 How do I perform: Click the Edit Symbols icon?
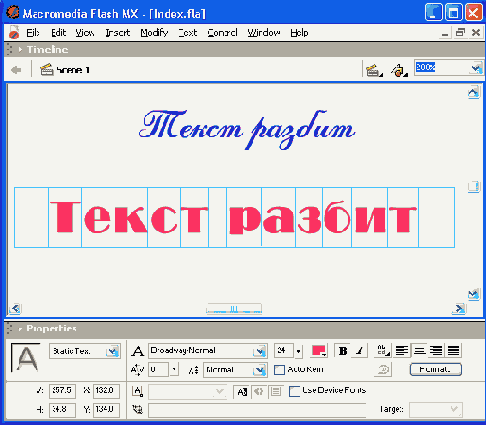point(399,70)
